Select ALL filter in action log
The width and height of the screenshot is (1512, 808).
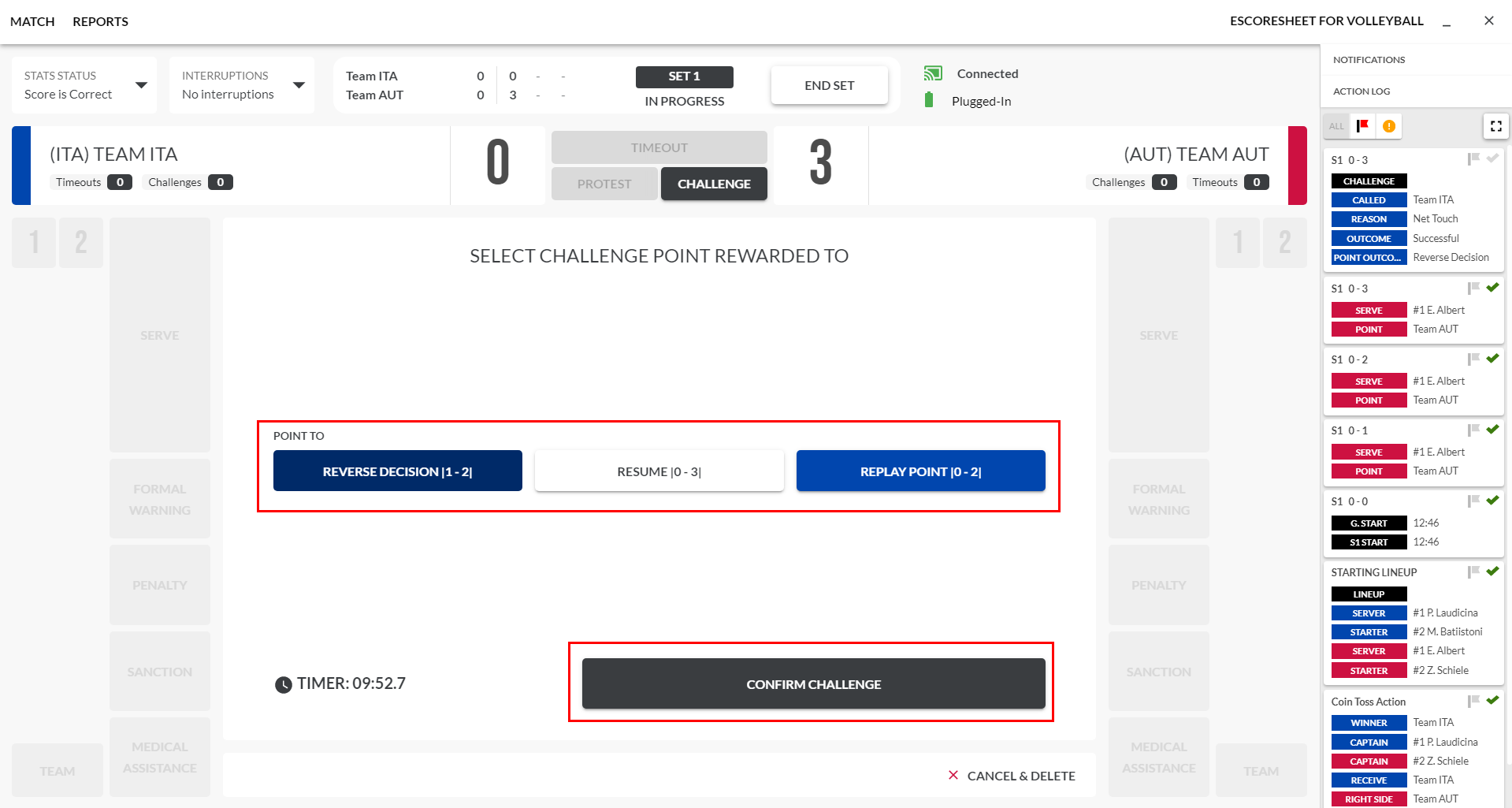click(1336, 126)
